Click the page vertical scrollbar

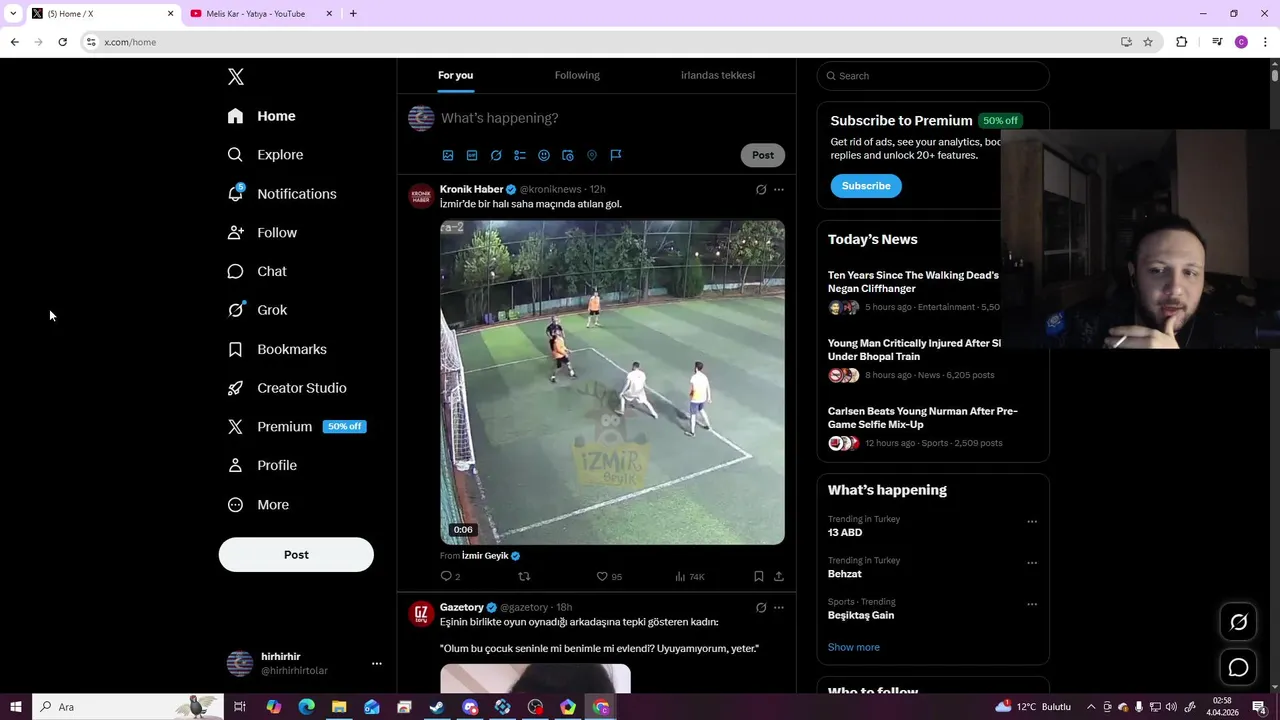[1275, 75]
